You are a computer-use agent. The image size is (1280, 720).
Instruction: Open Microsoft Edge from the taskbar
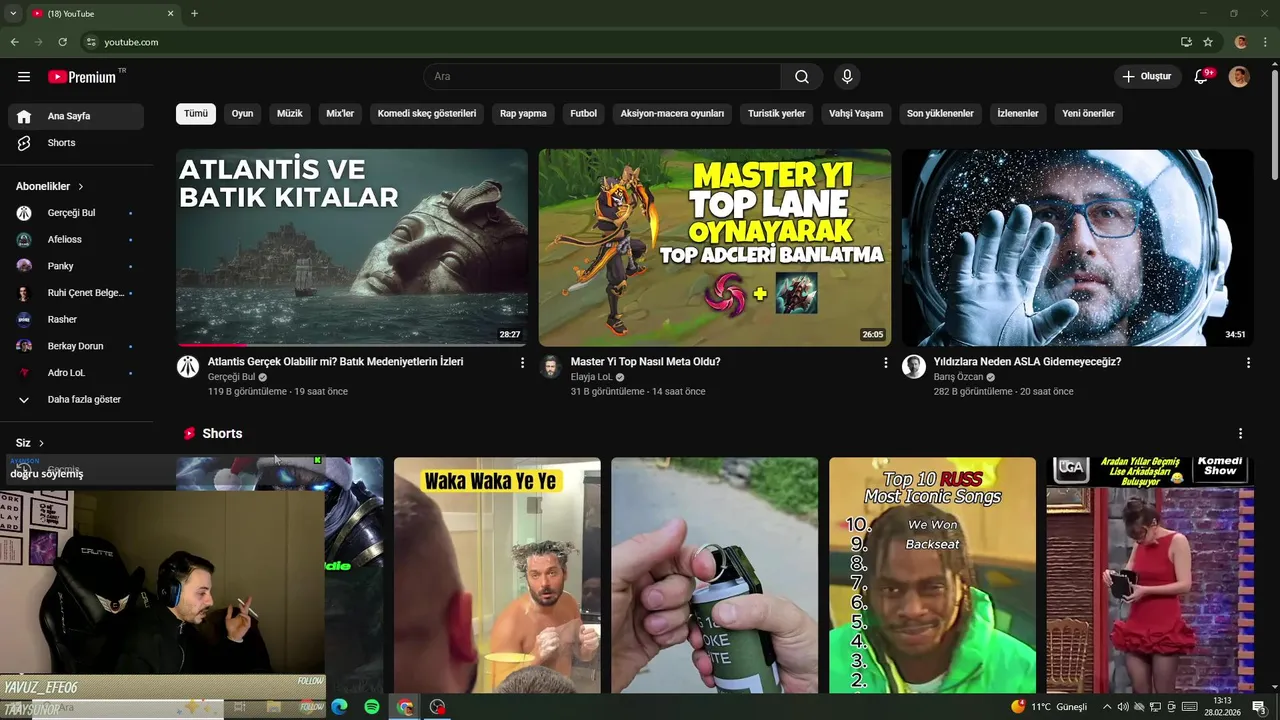(x=339, y=707)
